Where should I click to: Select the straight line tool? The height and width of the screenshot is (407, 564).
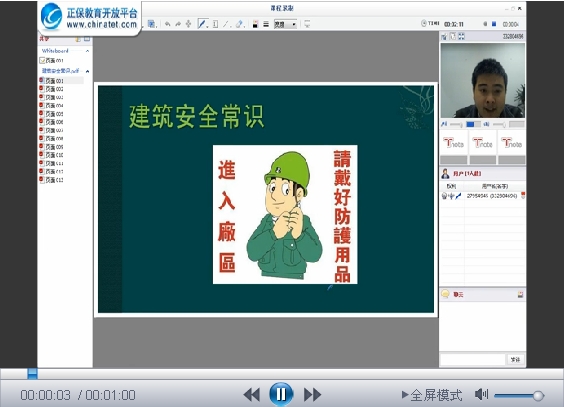[x=226, y=24]
